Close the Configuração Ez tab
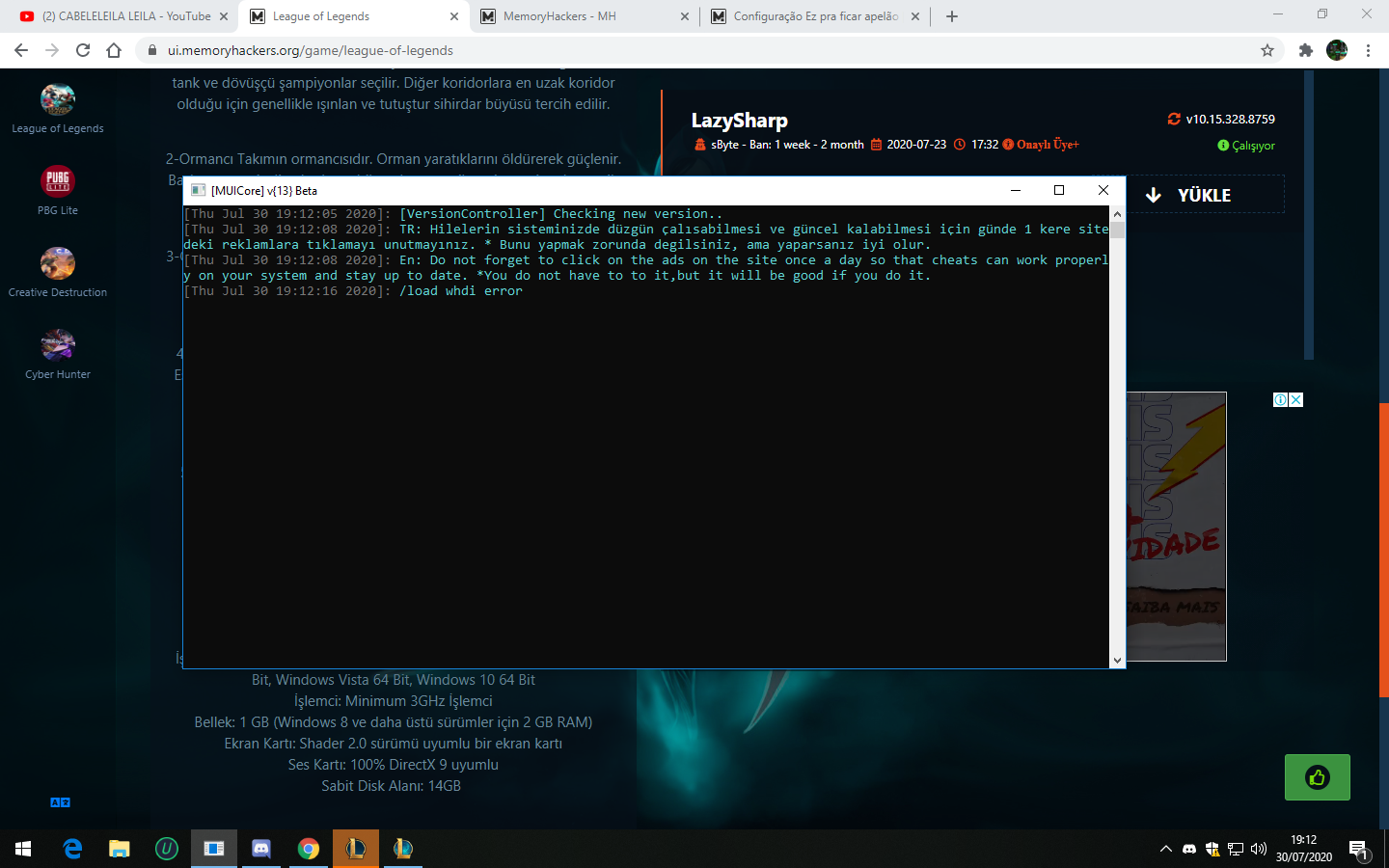Screen dimensions: 1389x868 pyautogui.click(x=915, y=16)
